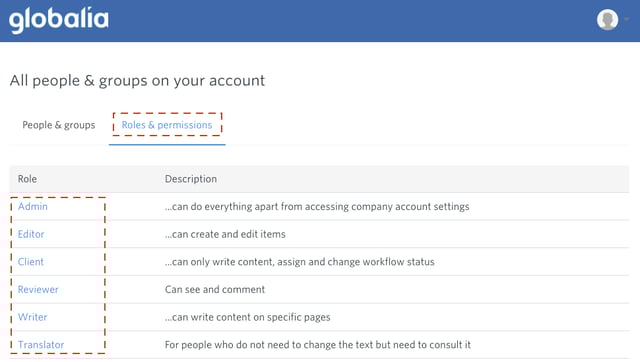Open the Client role link
This screenshot has width=640, height=362.
[31, 262]
